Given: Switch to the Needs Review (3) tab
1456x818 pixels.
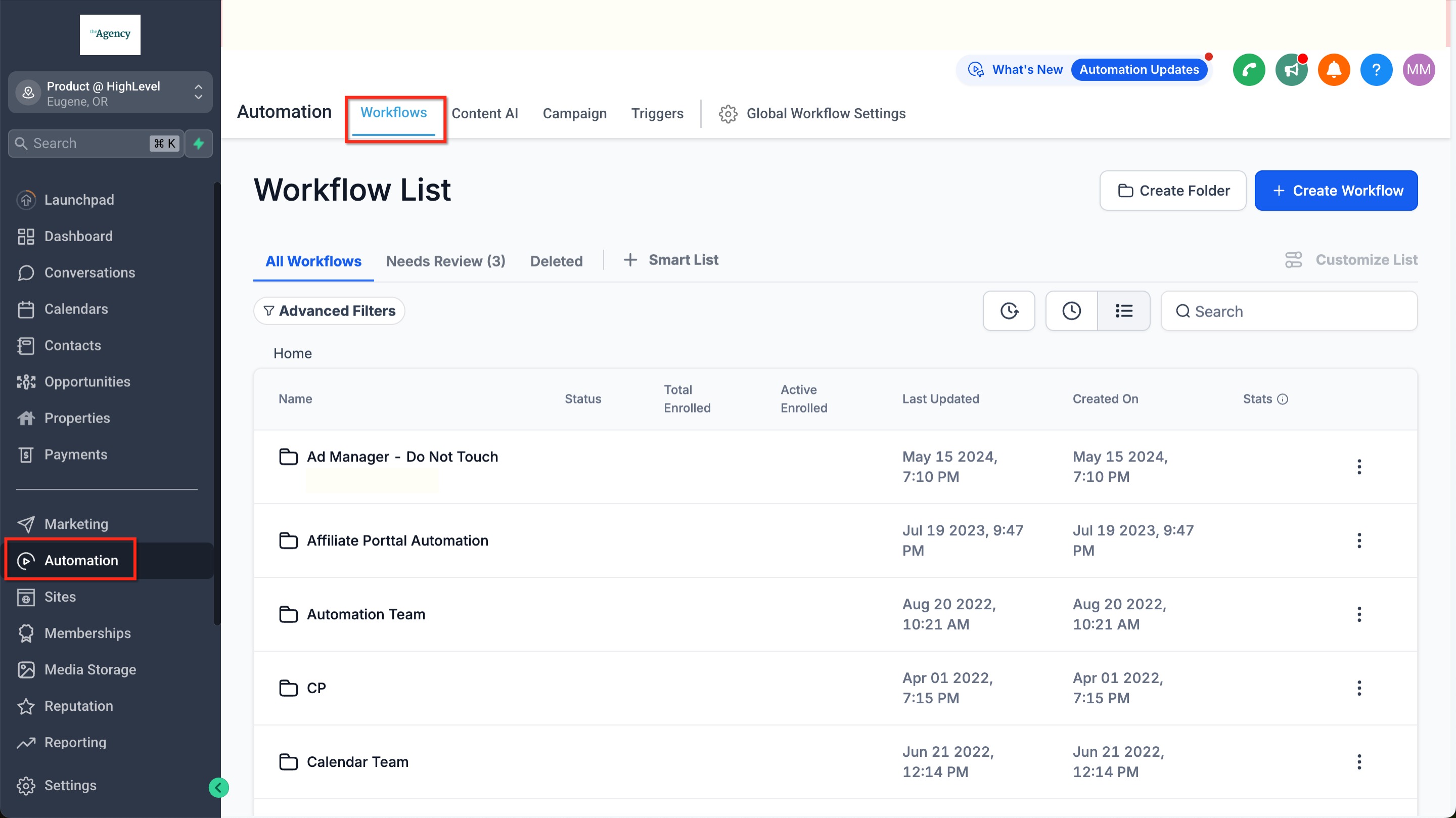Looking at the screenshot, I should point(445,261).
